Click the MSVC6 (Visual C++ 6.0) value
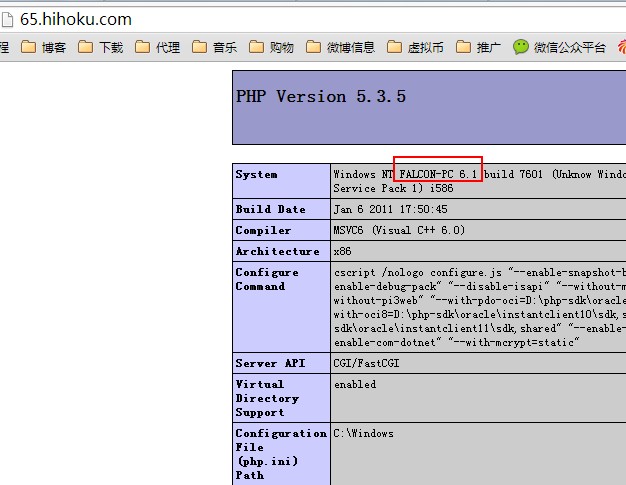 tap(399, 230)
